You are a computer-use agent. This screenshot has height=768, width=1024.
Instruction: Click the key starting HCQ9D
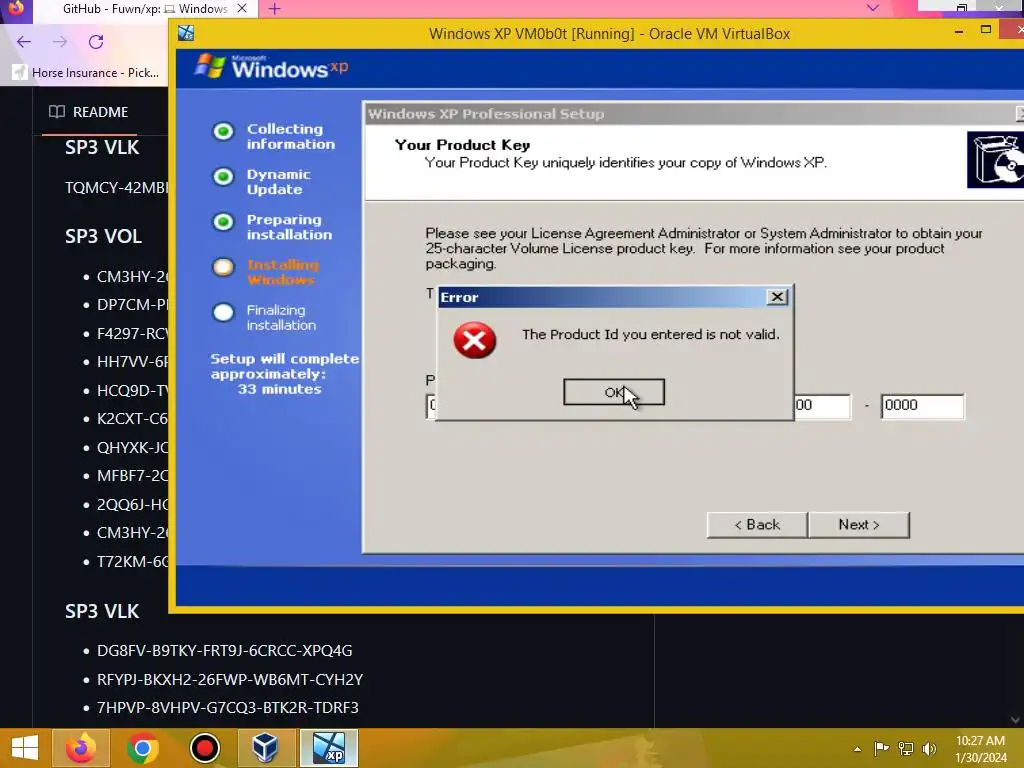pos(133,391)
